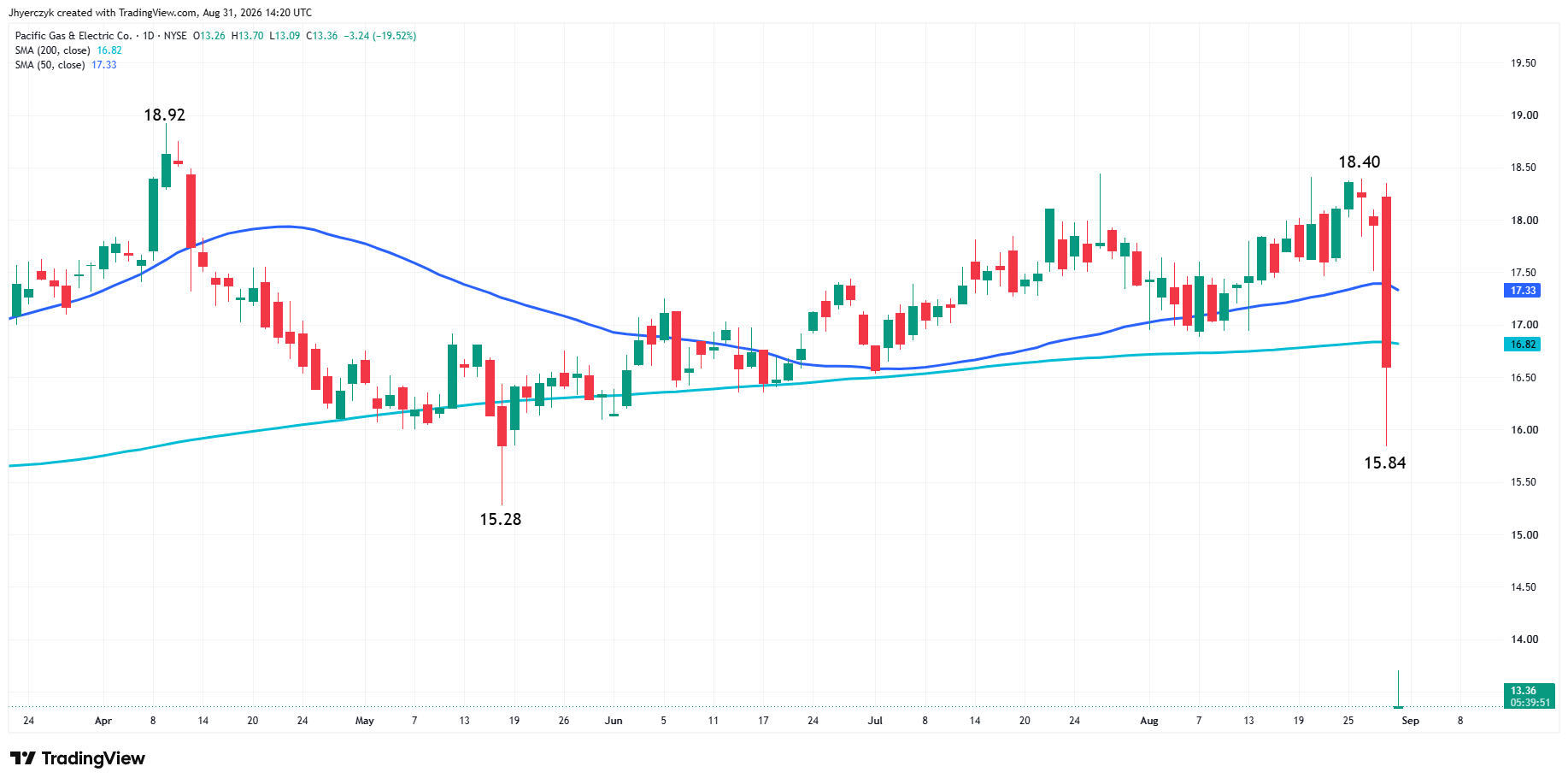Image resolution: width=1568 pixels, height=784 pixels.
Task: Click the 18.00 price axis label
Action: point(1523,221)
